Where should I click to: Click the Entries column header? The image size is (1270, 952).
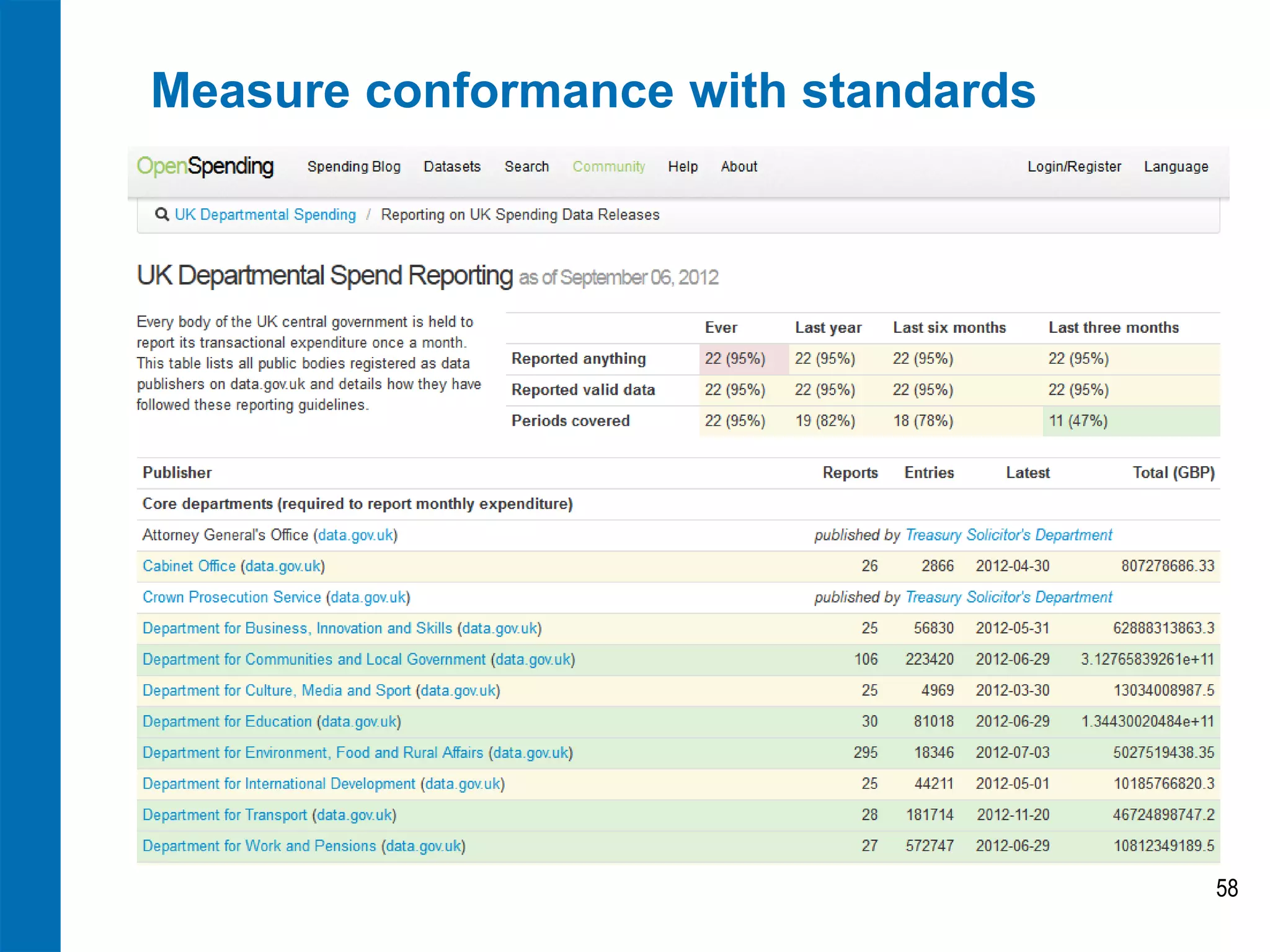coord(929,473)
